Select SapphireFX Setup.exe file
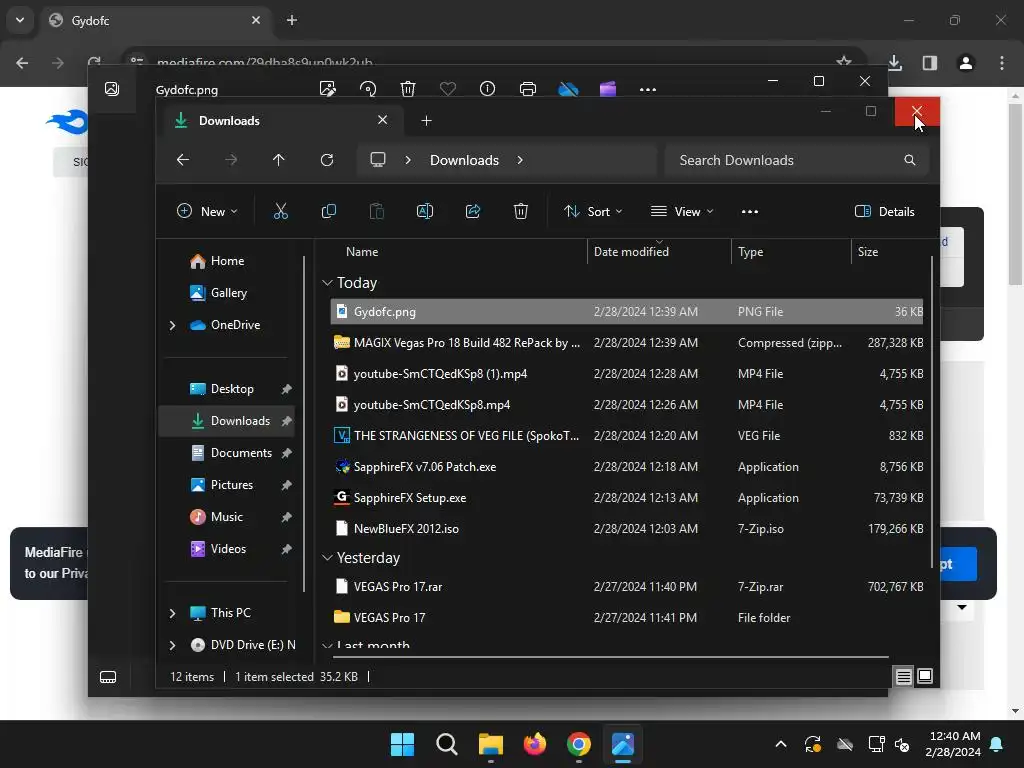 (627, 498)
